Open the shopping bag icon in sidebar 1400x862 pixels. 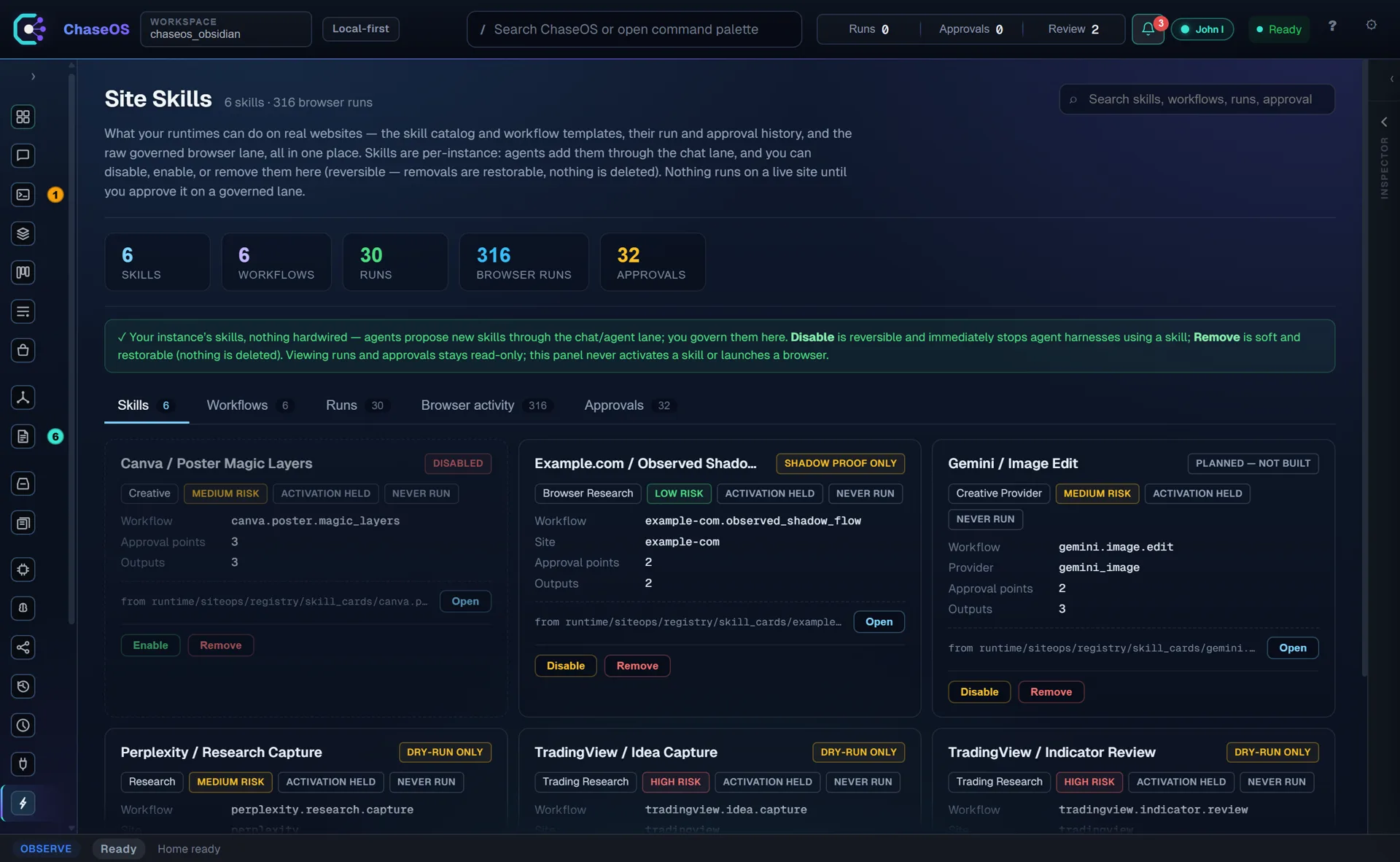coord(23,351)
